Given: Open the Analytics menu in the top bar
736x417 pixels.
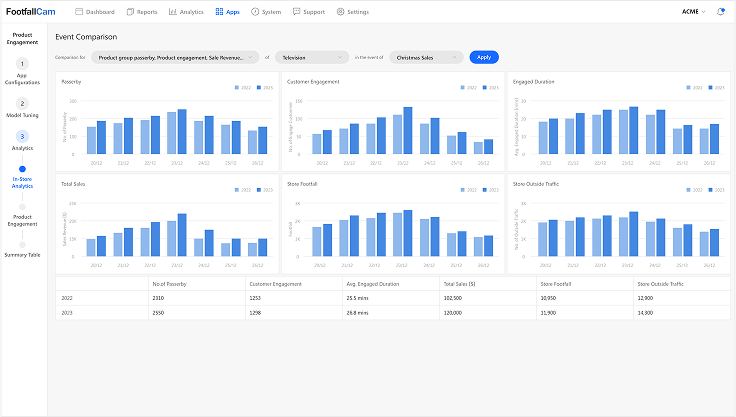Looking at the screenshot, I should (186, 12).
